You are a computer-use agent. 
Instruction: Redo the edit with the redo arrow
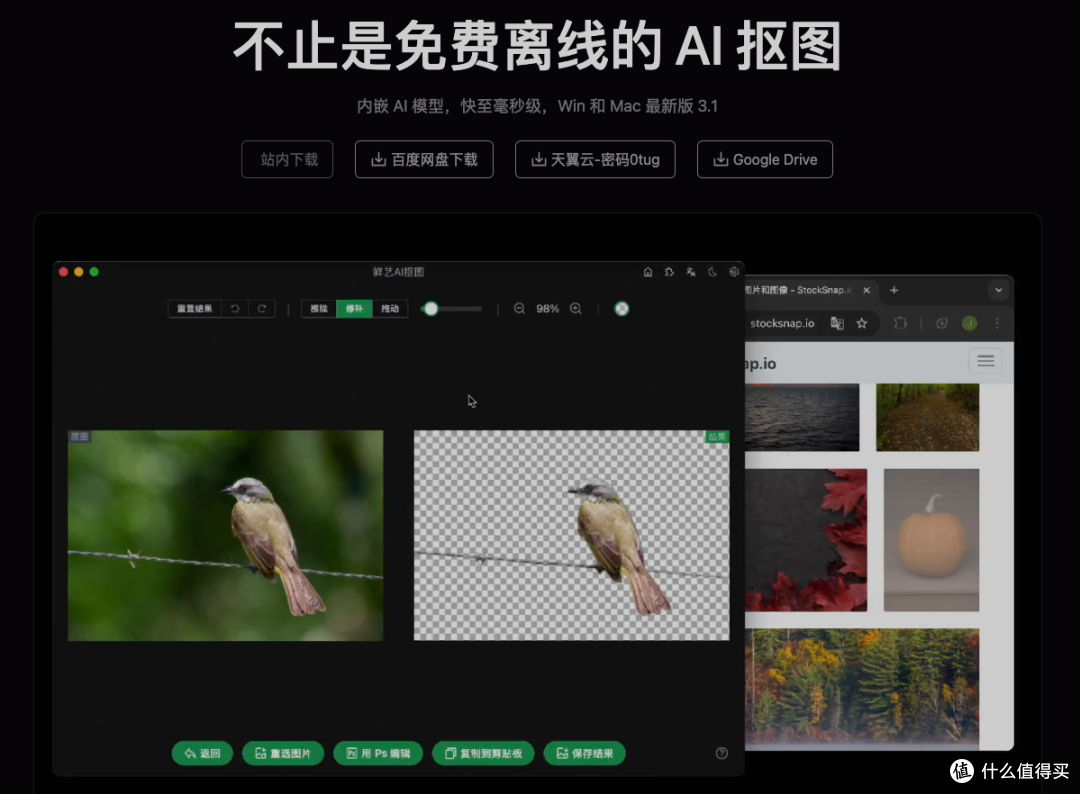(x=262, y=309)
